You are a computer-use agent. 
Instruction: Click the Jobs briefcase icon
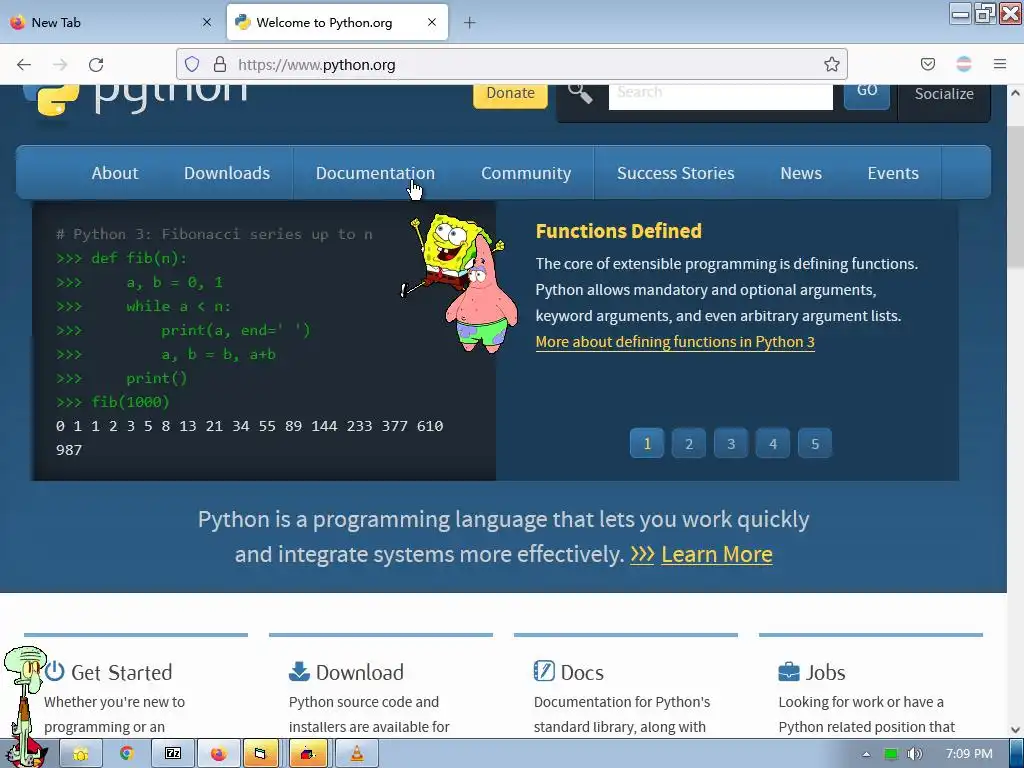click(x=789, y=671)
